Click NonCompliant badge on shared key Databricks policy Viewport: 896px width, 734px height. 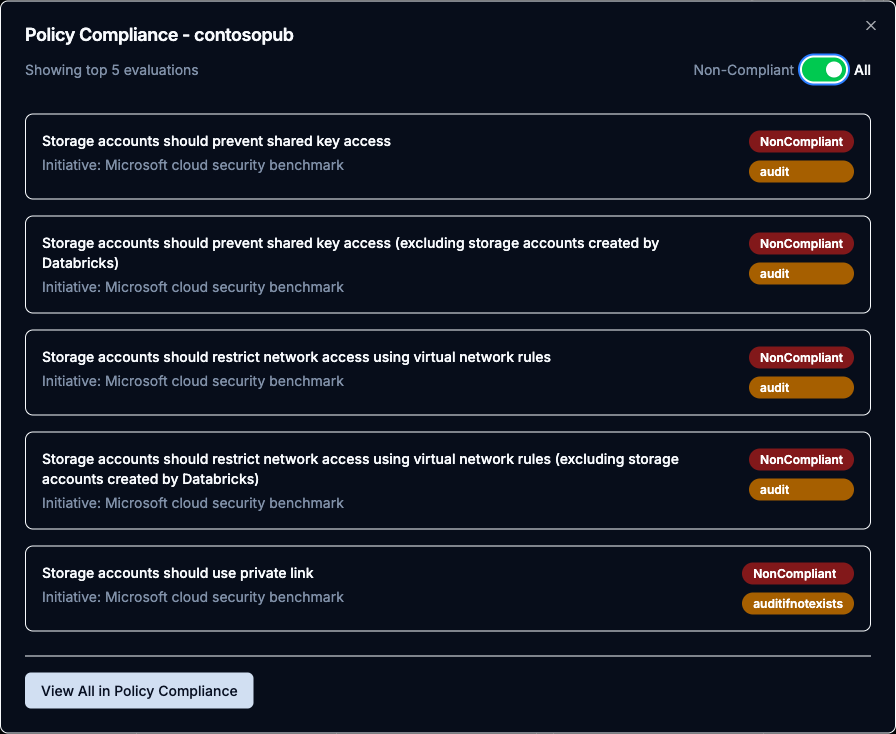(x=801, y=244)
